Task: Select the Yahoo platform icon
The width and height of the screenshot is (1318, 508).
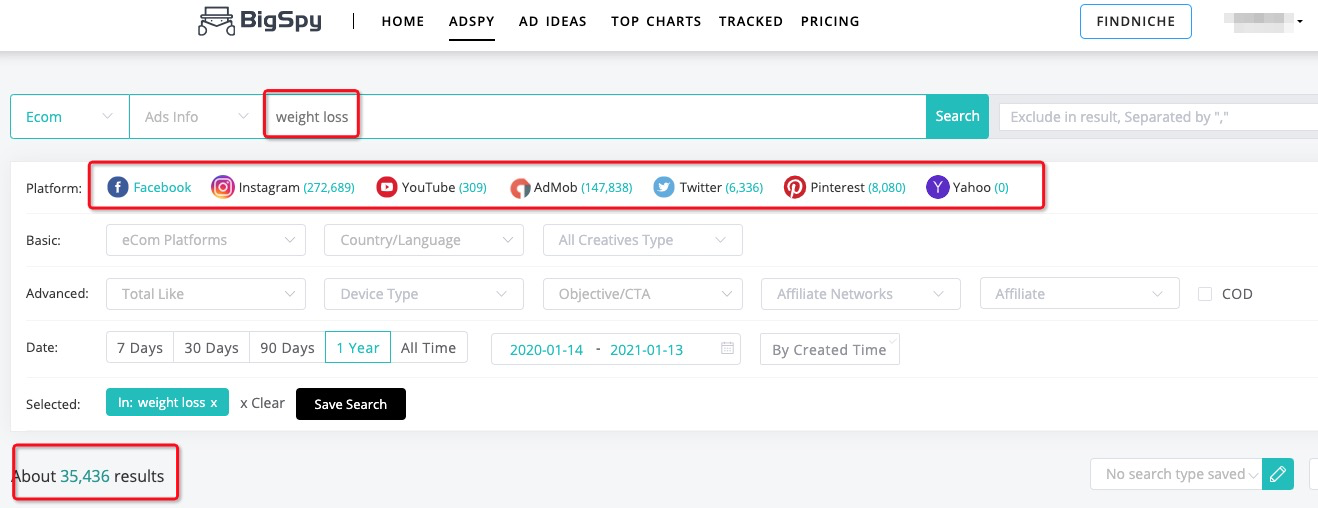Action: tap(937, 187)
